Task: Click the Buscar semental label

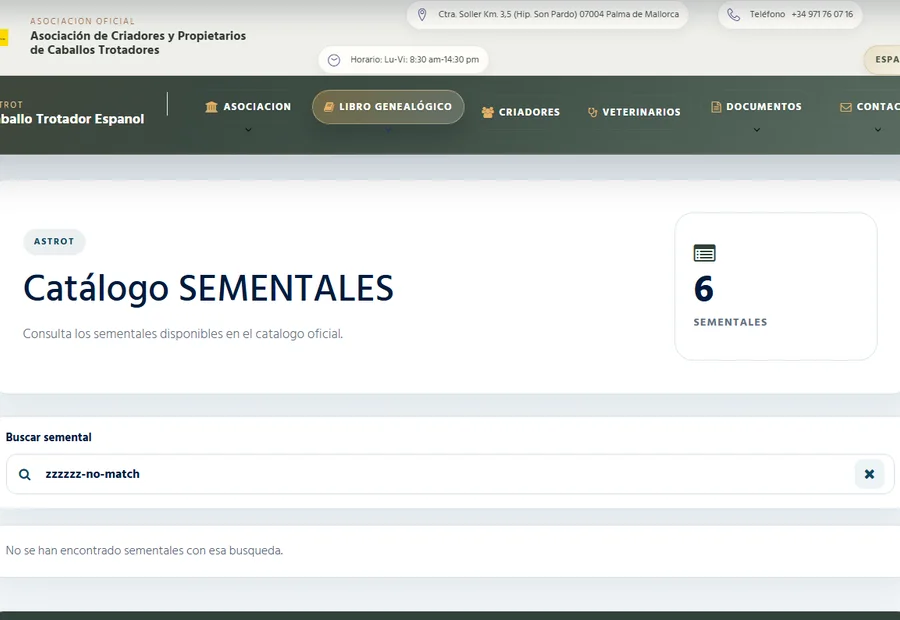Action: pos(49,437)
